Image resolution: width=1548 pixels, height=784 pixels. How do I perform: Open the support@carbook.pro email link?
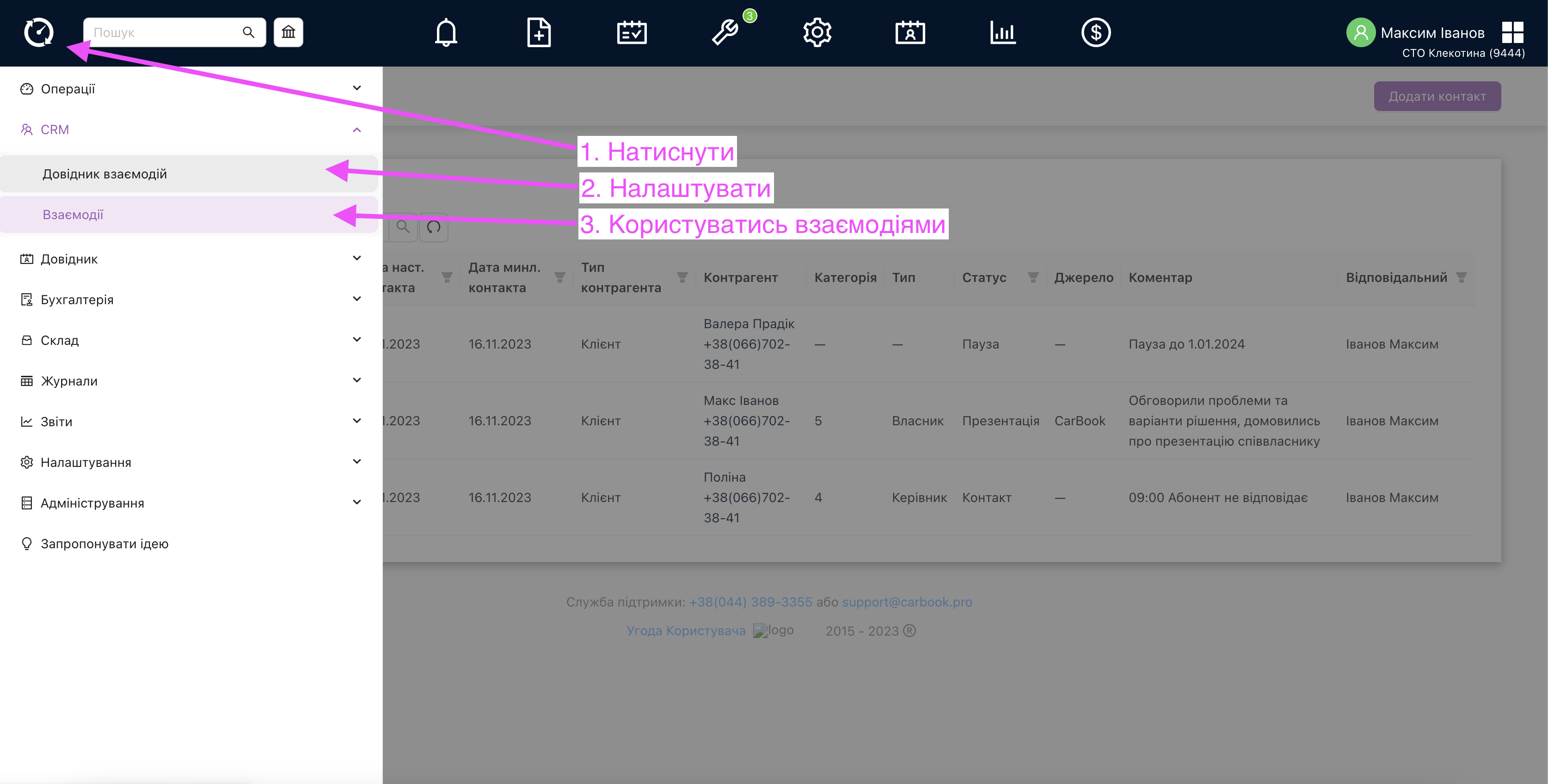click(x=907, y=602)
